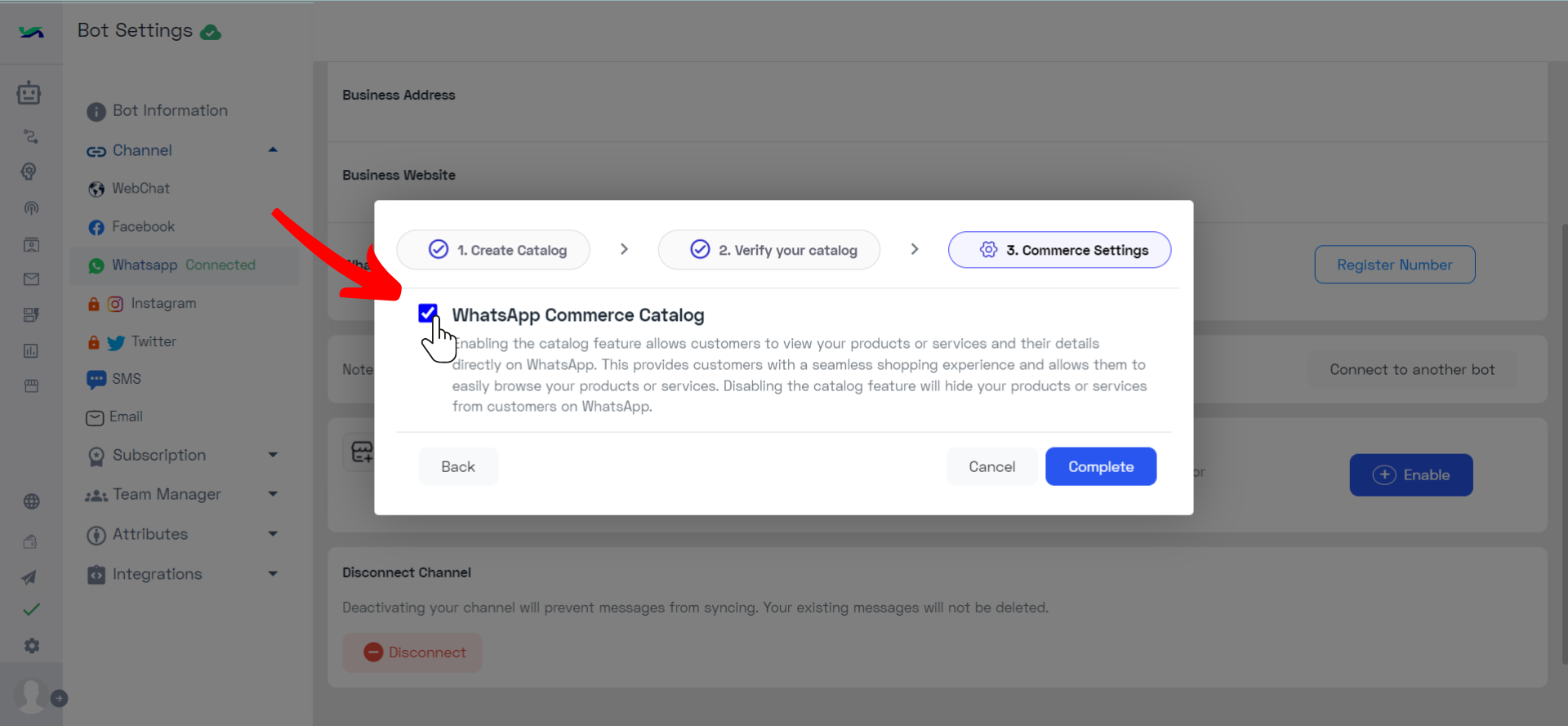Screen dimensions: 1568x726
Task: Click the page vertical scrollbar
Action: [x=1564, y=444]
